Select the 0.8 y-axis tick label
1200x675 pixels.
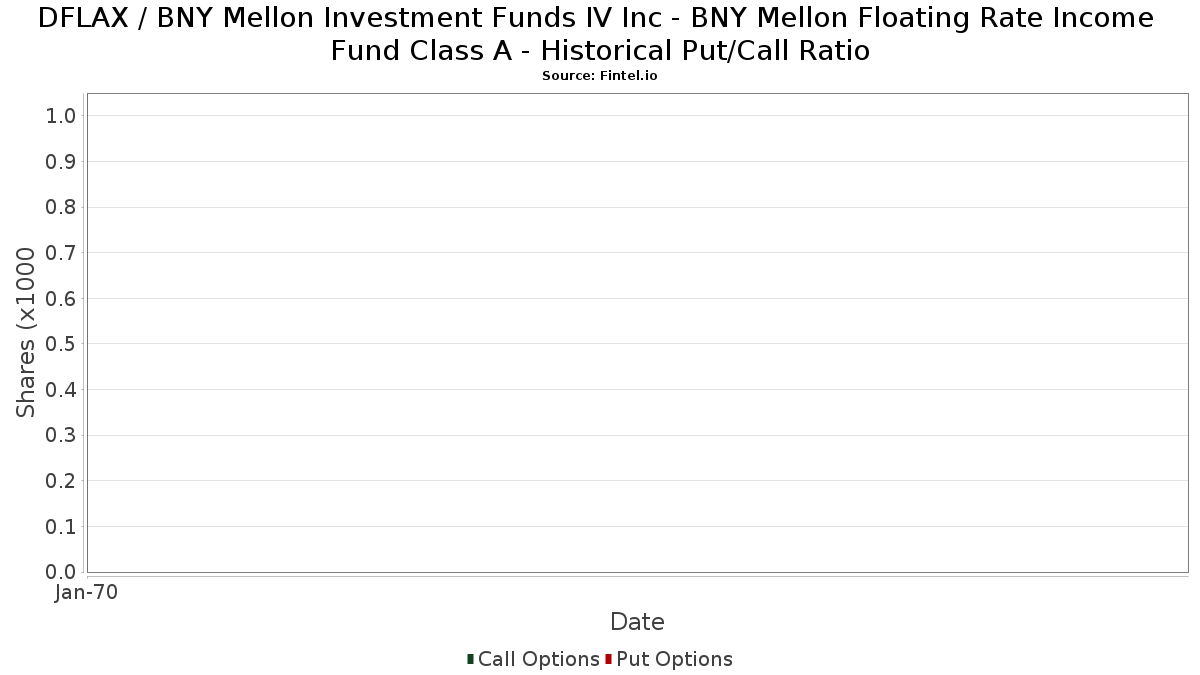[x=61, y=207]
